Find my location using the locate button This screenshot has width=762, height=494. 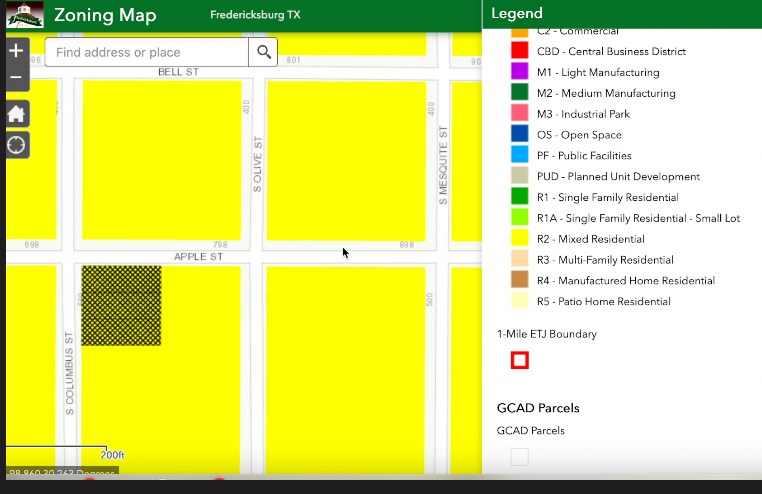coord(16,145)
